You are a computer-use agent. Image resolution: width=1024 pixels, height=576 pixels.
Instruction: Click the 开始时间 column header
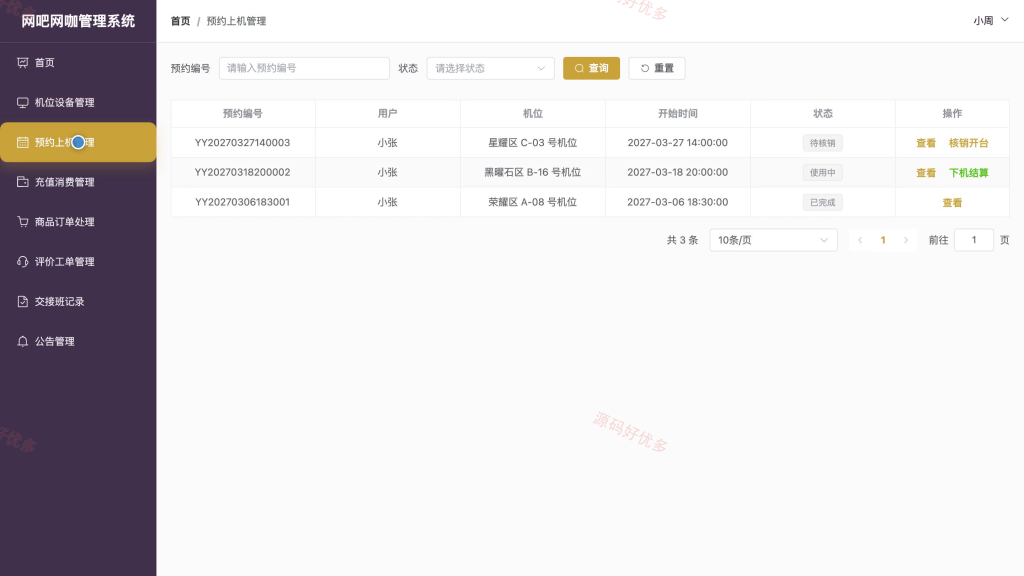point(678,114)
